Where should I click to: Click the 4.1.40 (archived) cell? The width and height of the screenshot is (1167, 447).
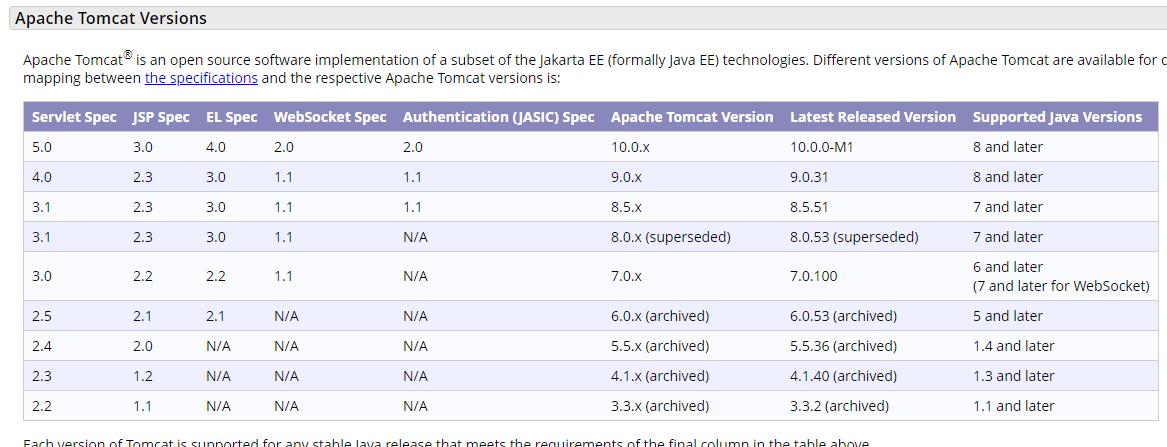[x=843, y=376]
